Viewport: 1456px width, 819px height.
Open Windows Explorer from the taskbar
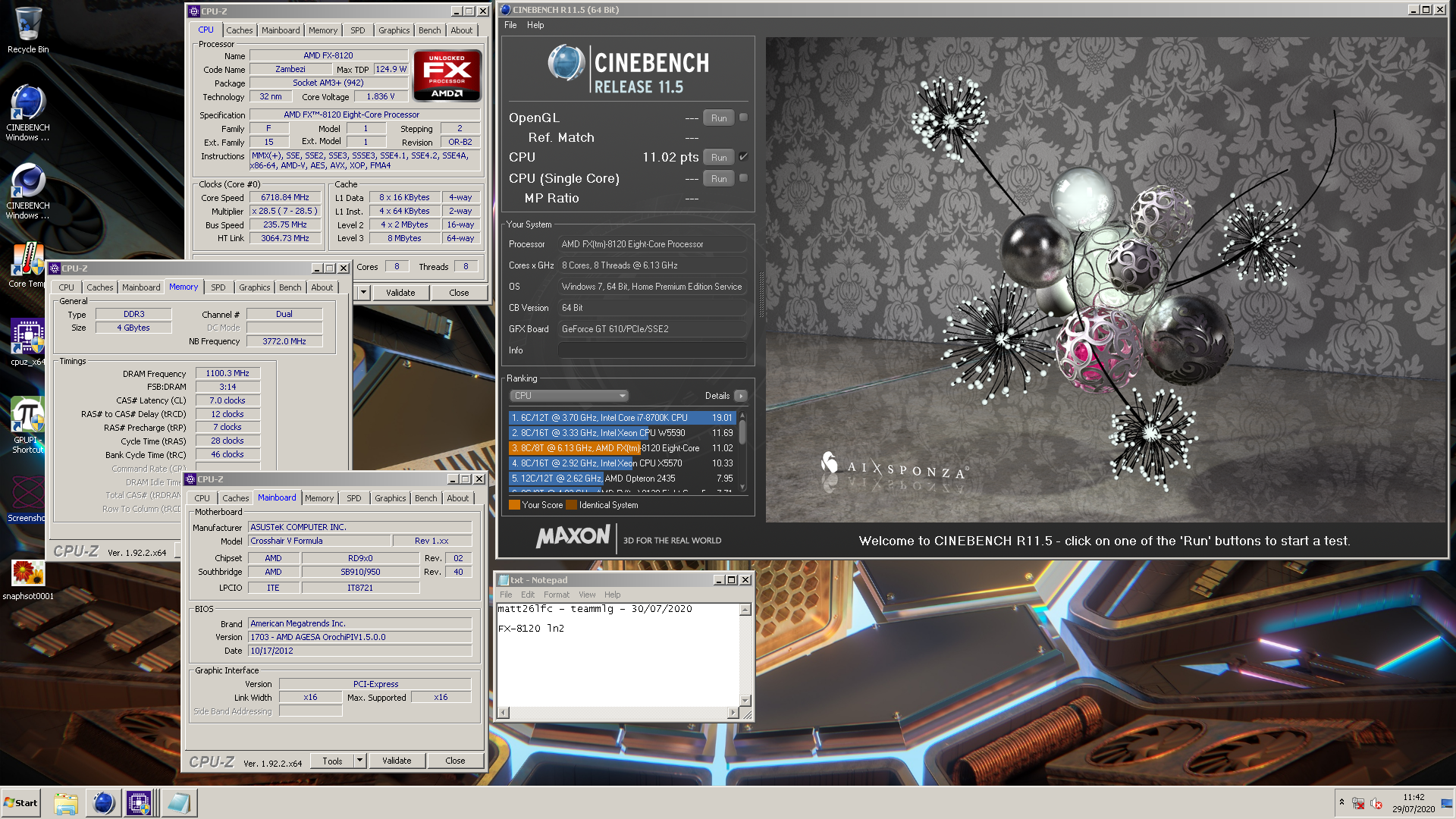66,803
